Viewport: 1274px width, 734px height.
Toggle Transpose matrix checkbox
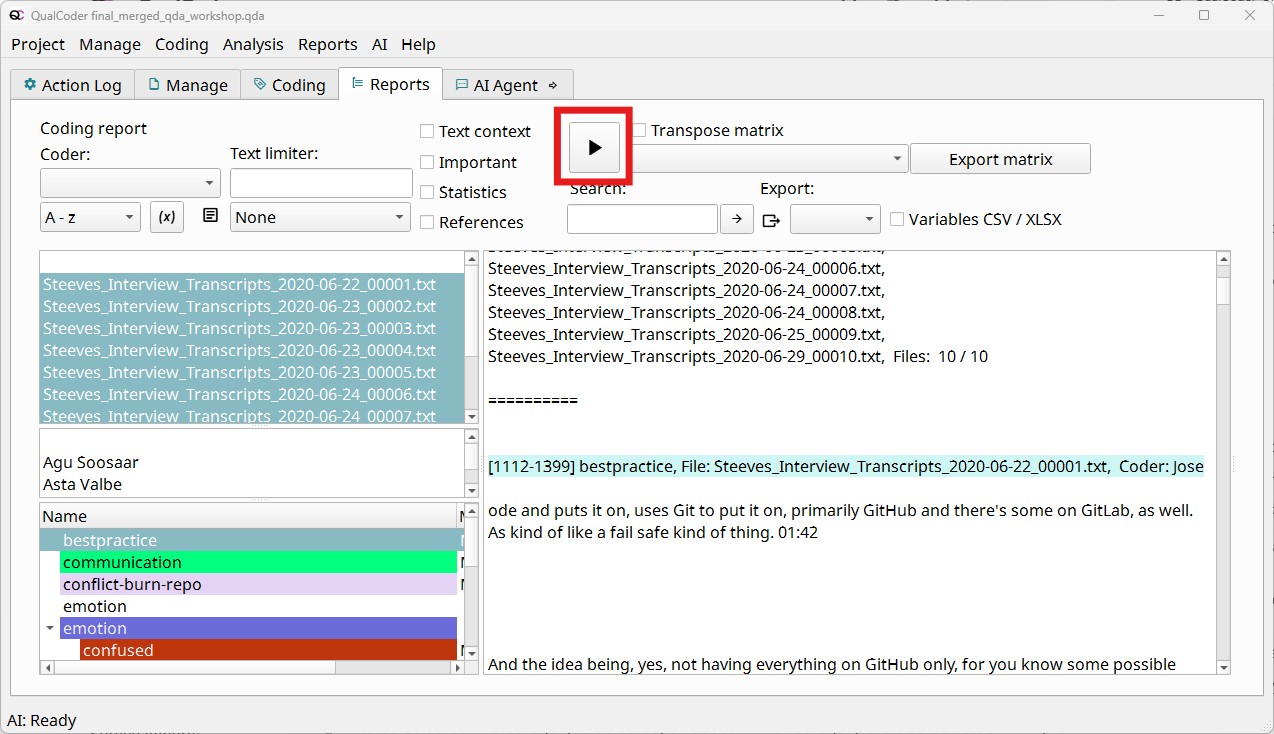click(x=640, y=130)
